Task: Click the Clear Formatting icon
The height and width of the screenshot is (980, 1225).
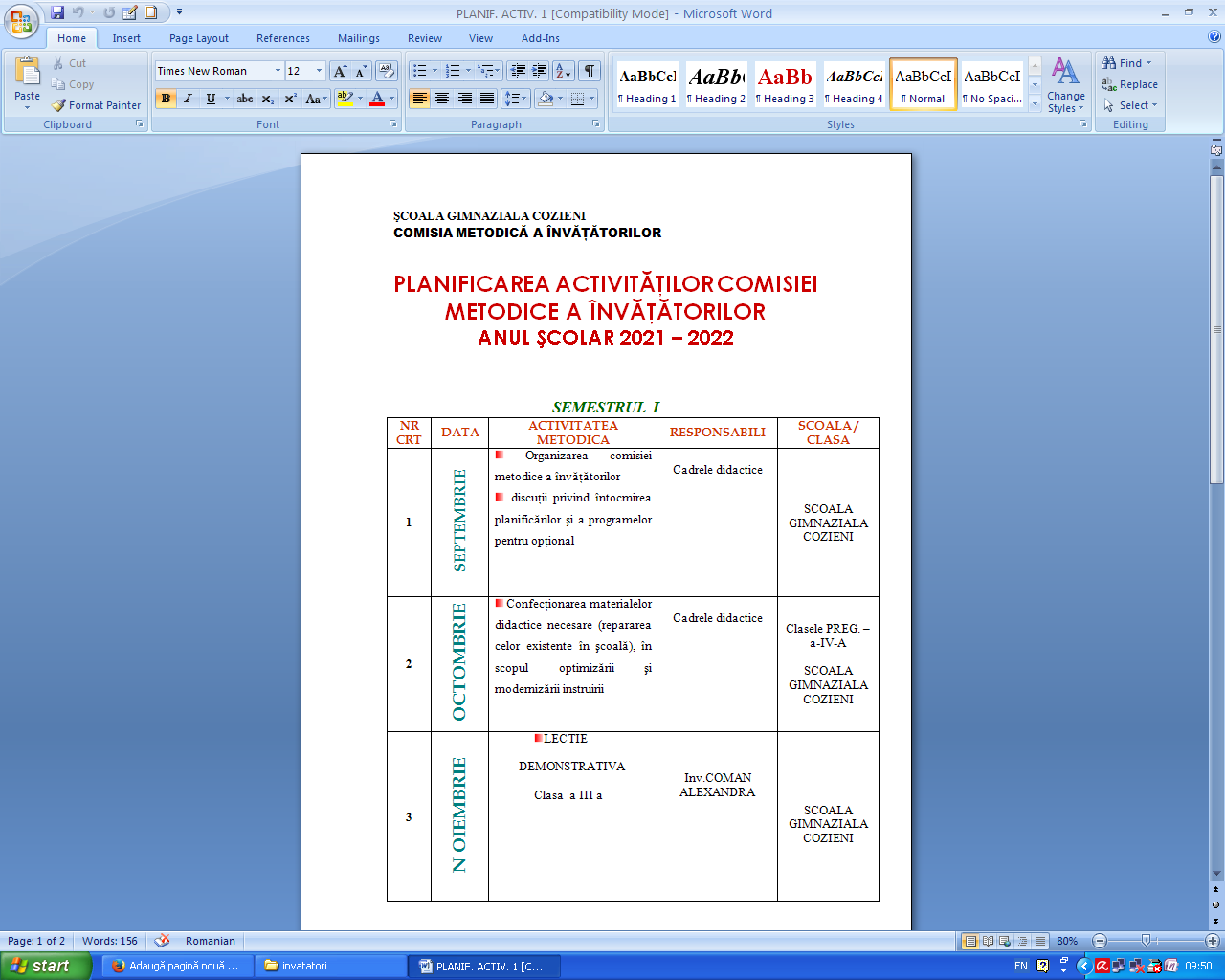Action: click(x=387, y=71)
